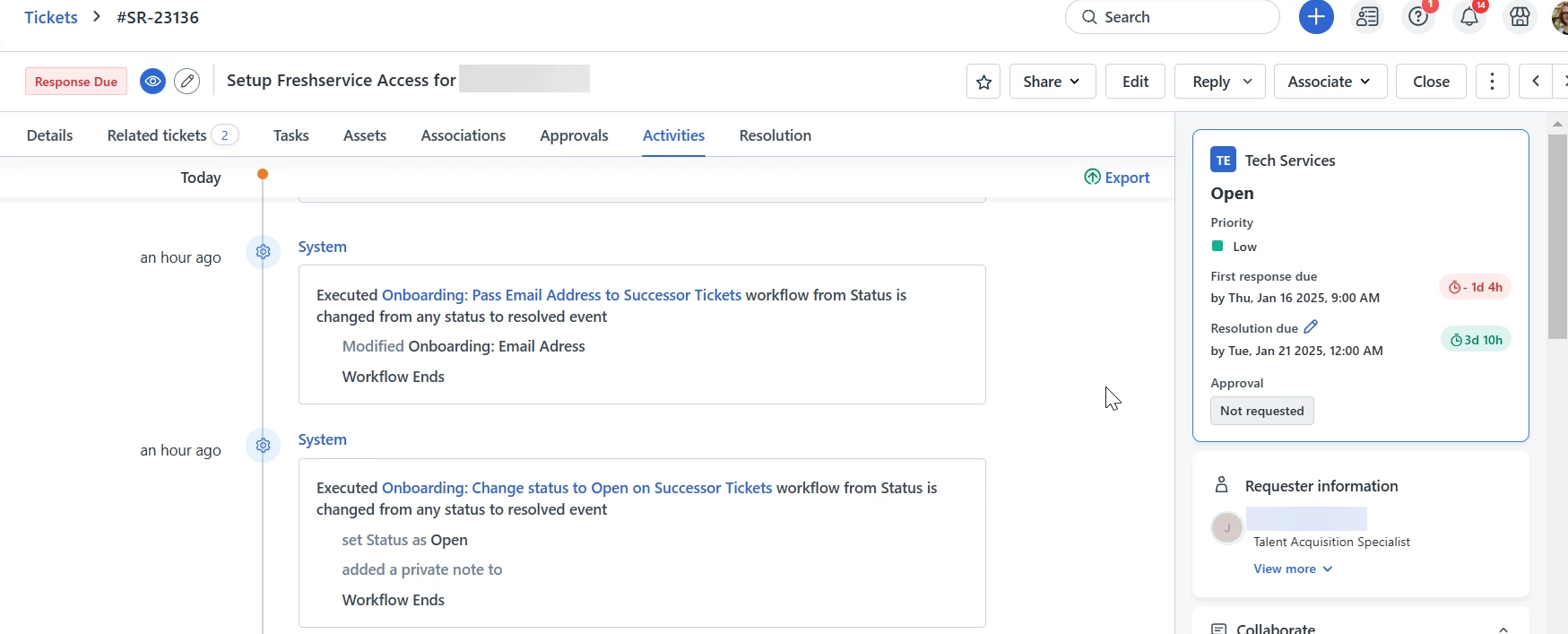
Task: Click the Close ticket button
Action: [x=1431, y=82]
